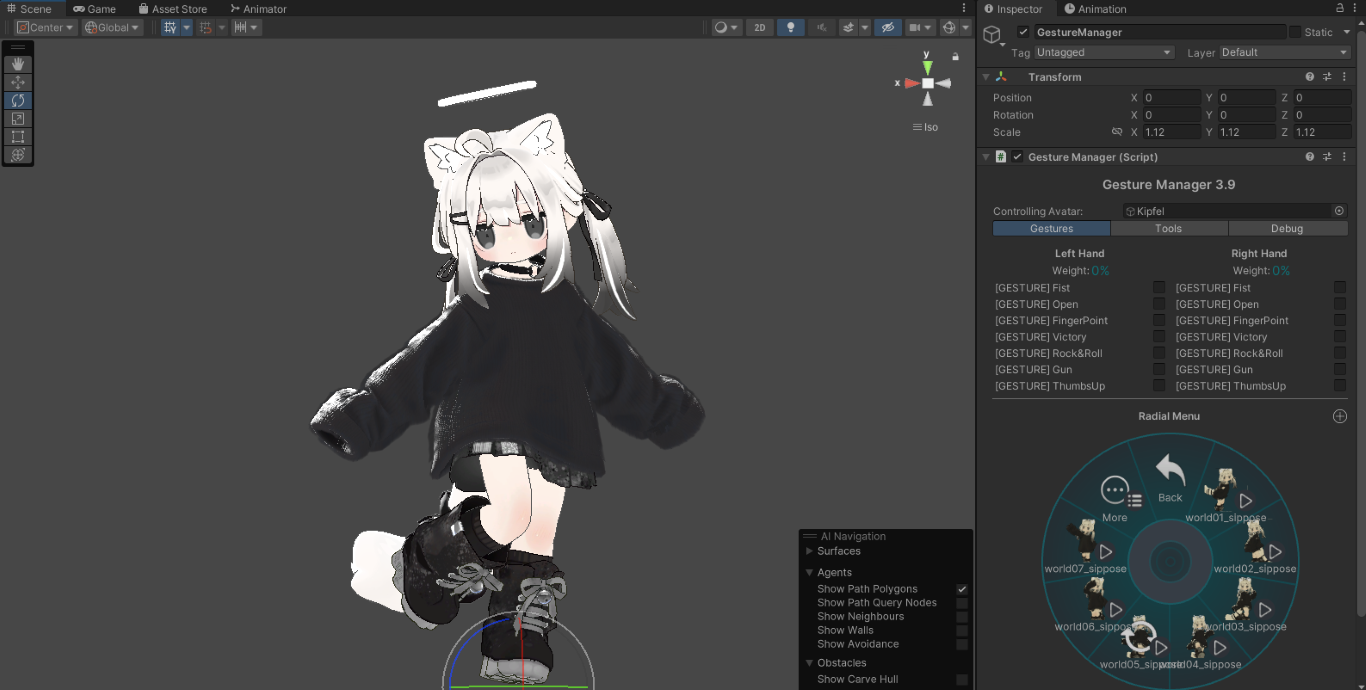This screenshot has width=1366, height=690.
Task: Play the world01_sippose radial menu item
Action: [x=1245, y=500]
